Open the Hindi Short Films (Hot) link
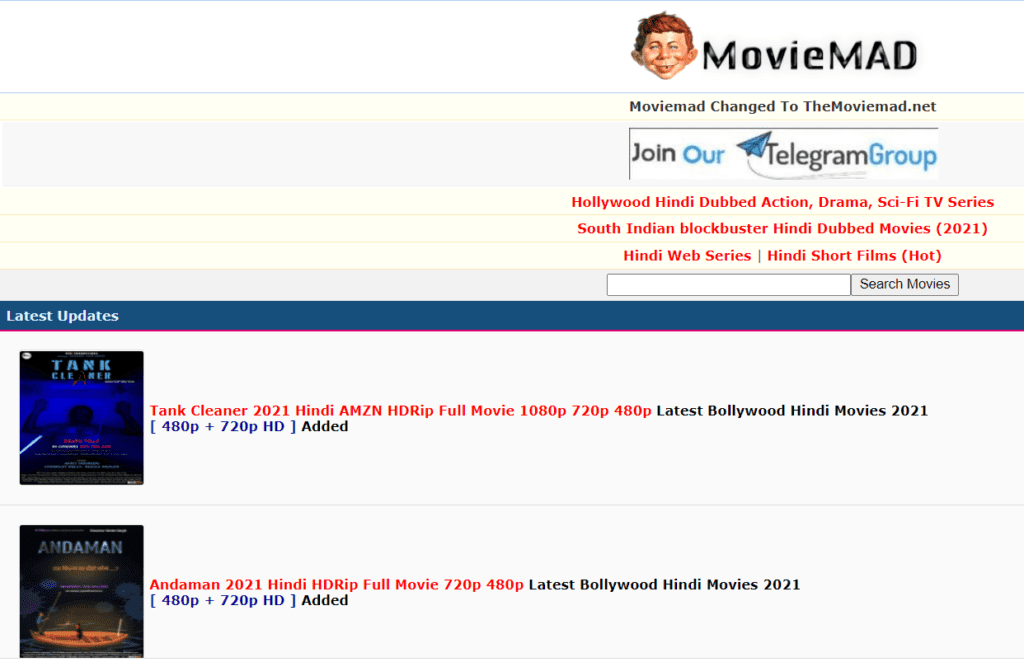 click(x=854, y=256)
